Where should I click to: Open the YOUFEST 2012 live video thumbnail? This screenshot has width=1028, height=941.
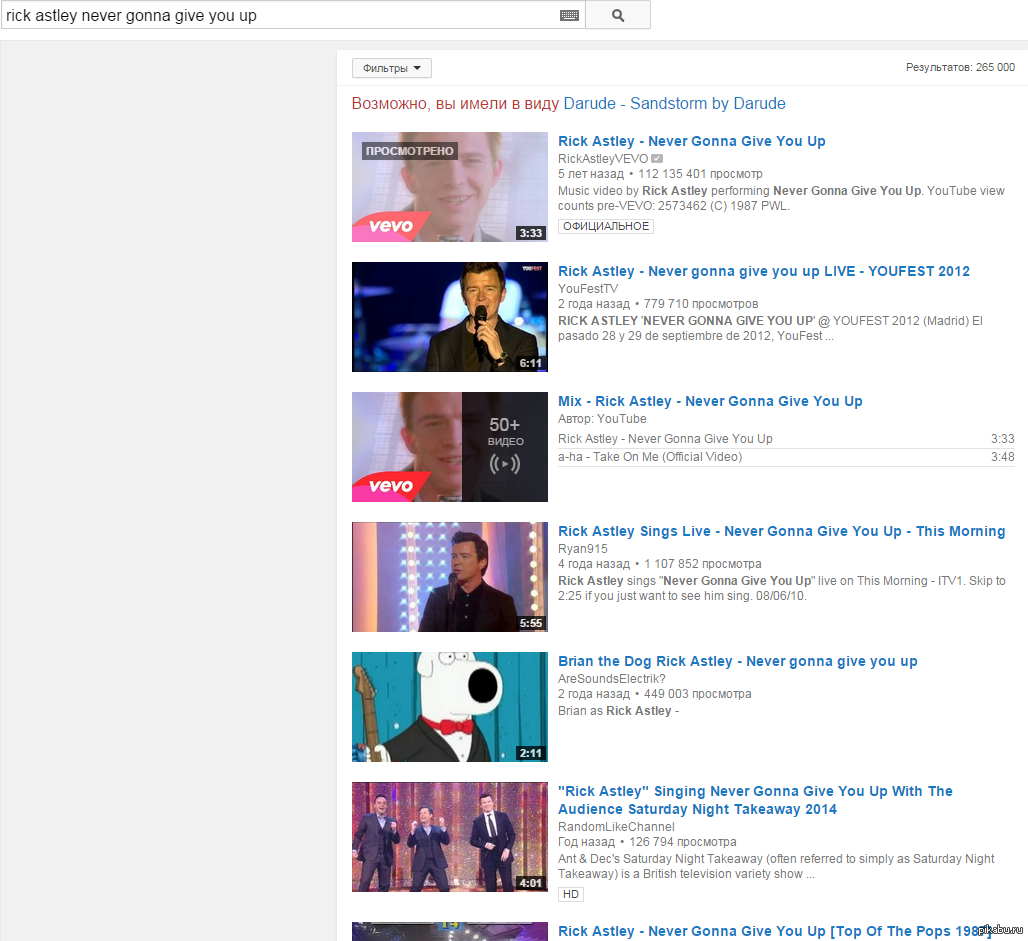(449, 317)
